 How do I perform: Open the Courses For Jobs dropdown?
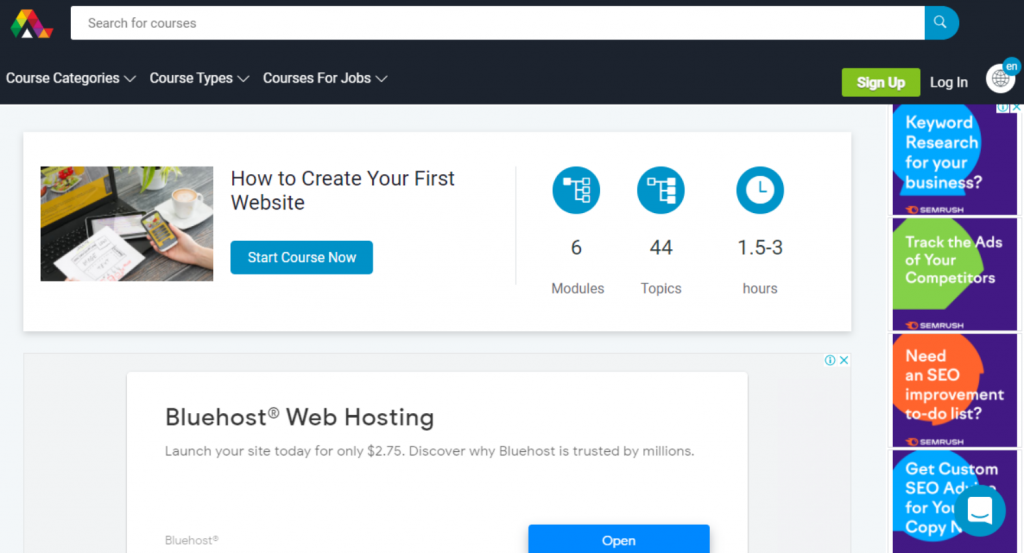coord(324,78)
